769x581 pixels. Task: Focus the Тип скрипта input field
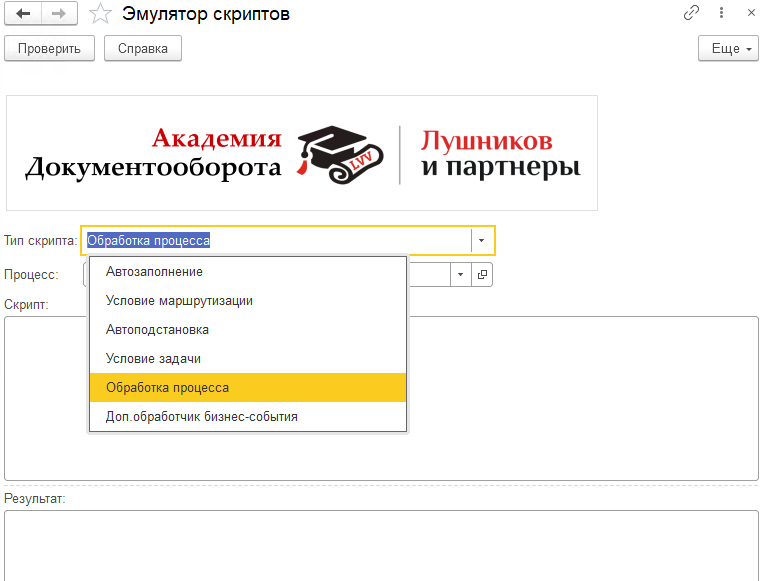[x=276, y=240]
